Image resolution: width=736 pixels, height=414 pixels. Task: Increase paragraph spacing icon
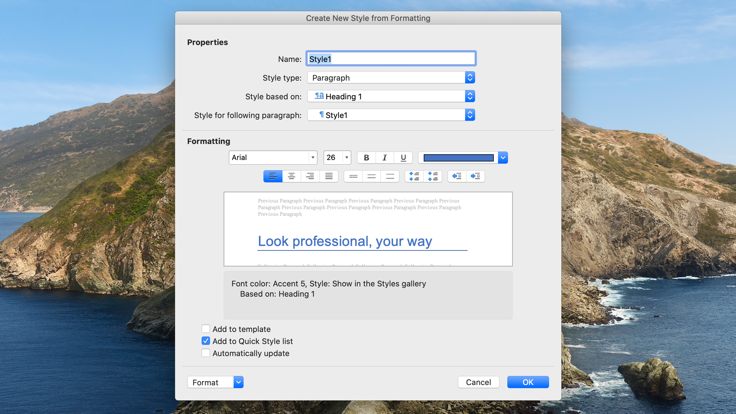click(414, 176)
